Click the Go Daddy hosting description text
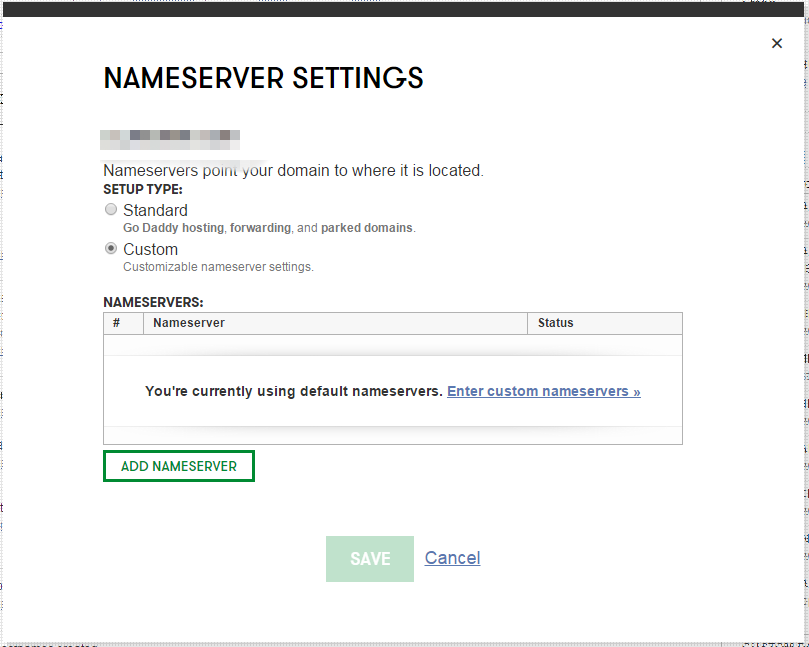The height and width of the screenshot is (647, 809). (x=268, y=228)
